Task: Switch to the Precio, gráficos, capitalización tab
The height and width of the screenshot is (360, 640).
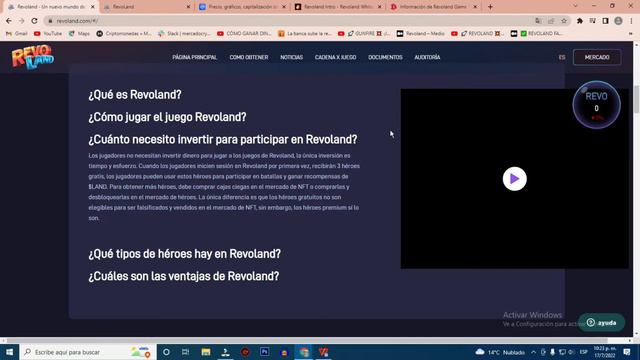Action: click(242, 7)
